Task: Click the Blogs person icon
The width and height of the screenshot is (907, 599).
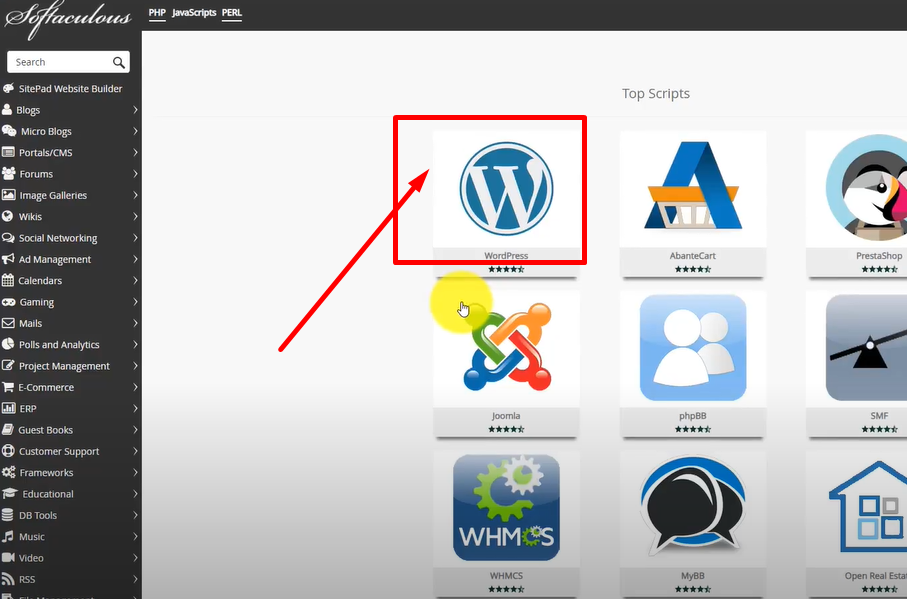Action: (x=7, y=109)
